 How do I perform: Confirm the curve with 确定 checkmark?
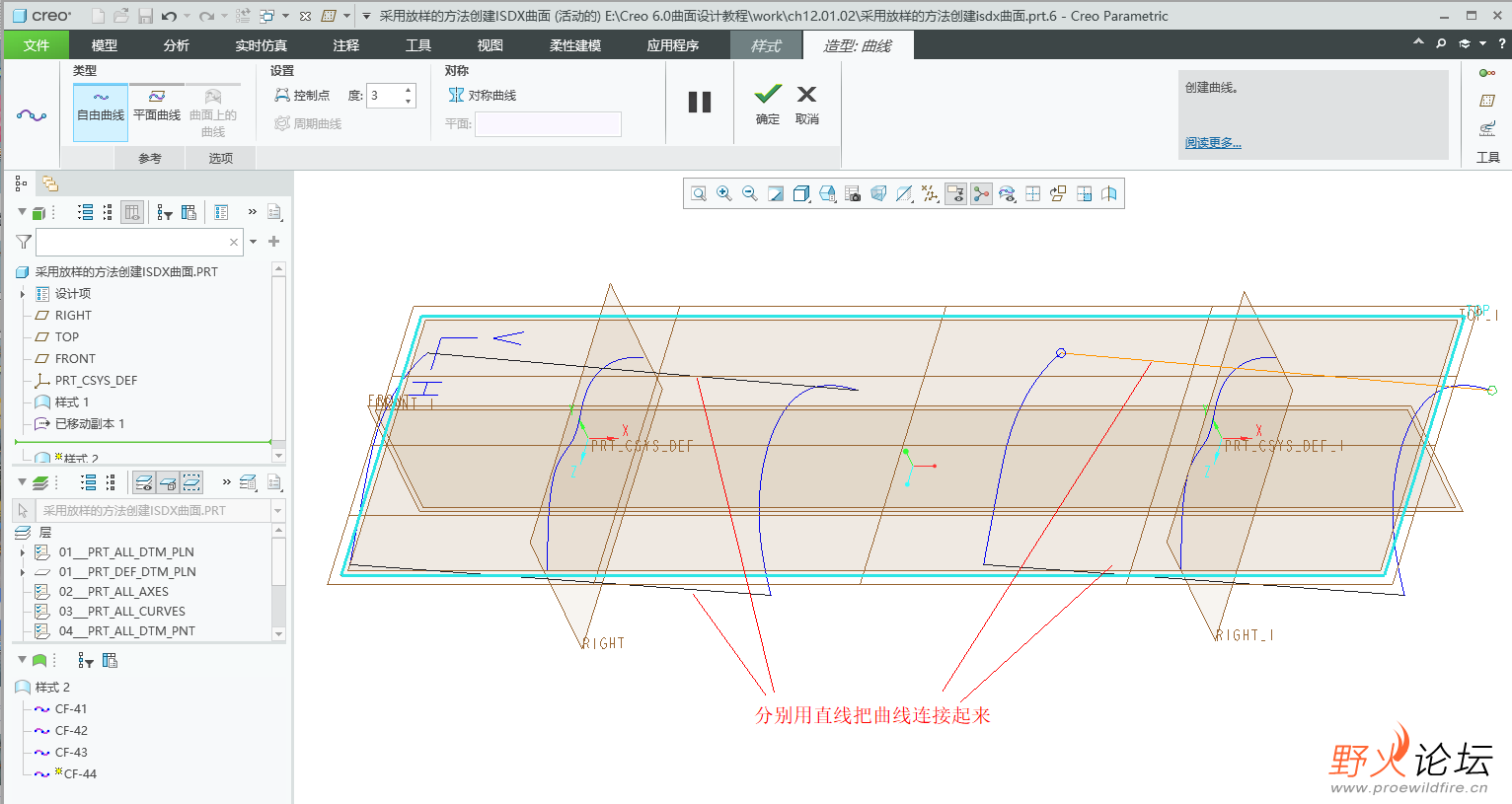point(768,104)
